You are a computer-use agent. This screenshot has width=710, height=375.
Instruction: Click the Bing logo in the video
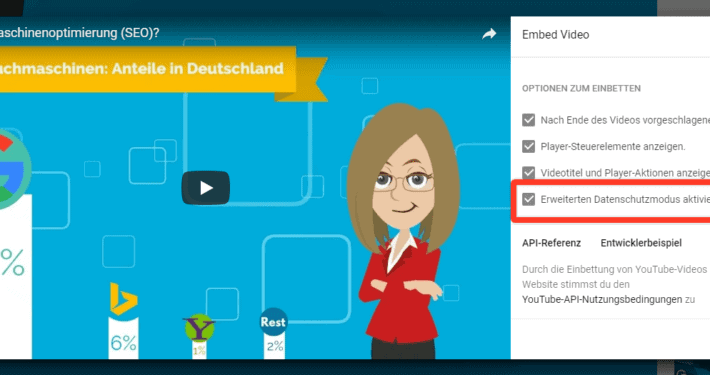pos(124,299)
